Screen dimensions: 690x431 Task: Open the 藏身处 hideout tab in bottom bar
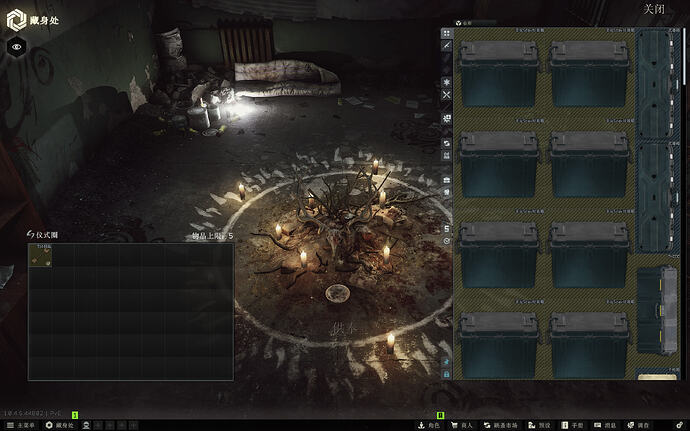[x=59, y=425]
